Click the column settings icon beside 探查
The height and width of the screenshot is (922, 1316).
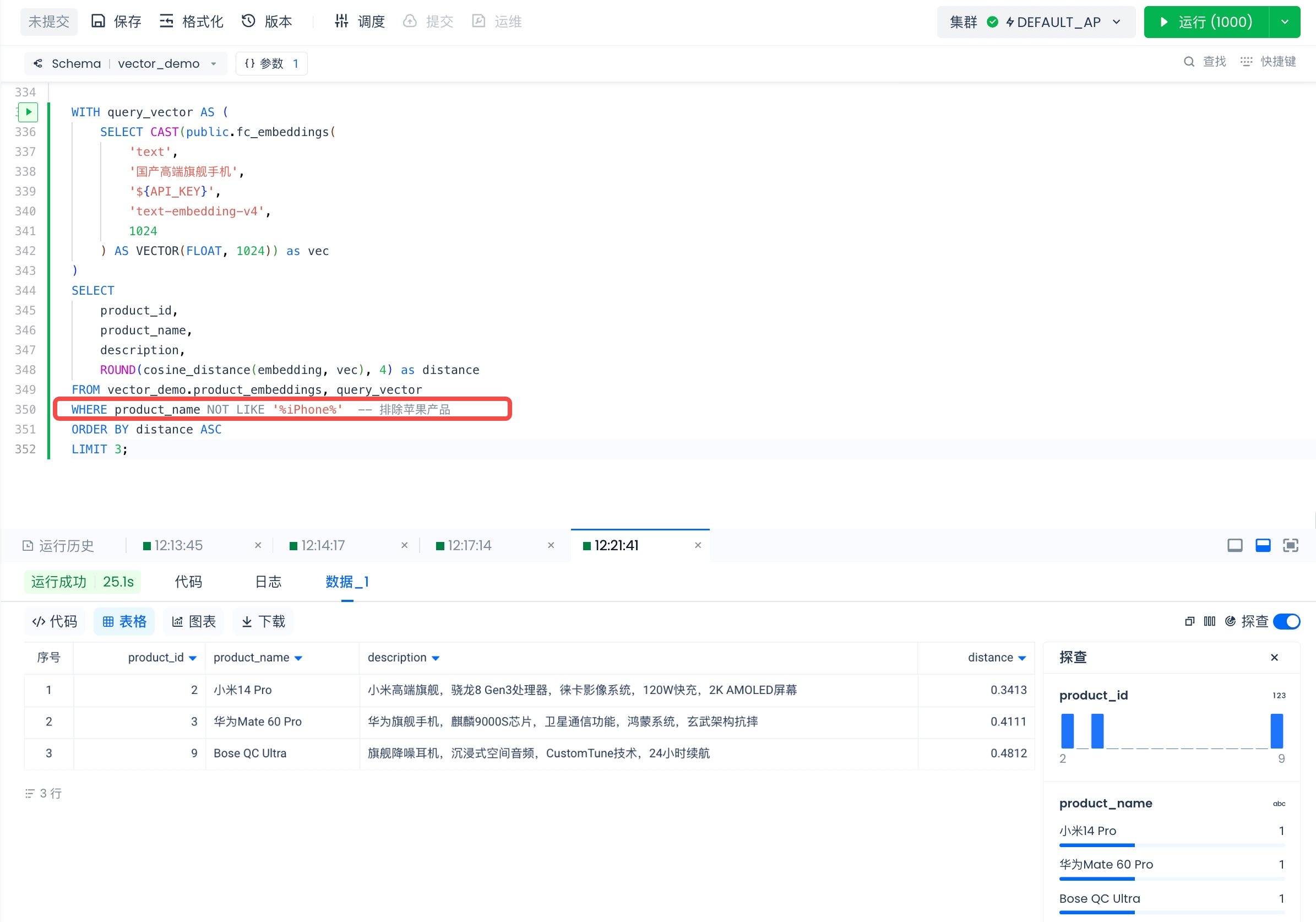(1209, 621)
